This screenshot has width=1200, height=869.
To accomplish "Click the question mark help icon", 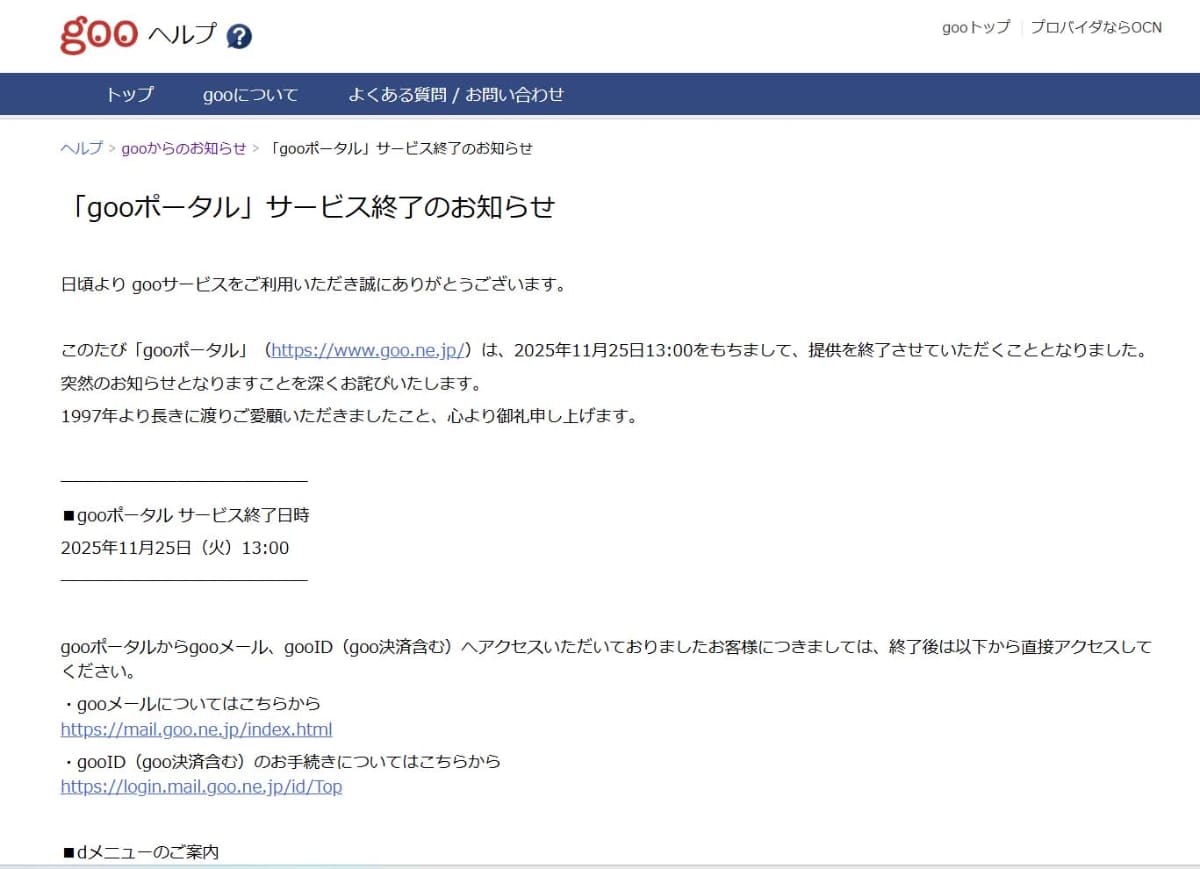I will click(x=239, y=37).
